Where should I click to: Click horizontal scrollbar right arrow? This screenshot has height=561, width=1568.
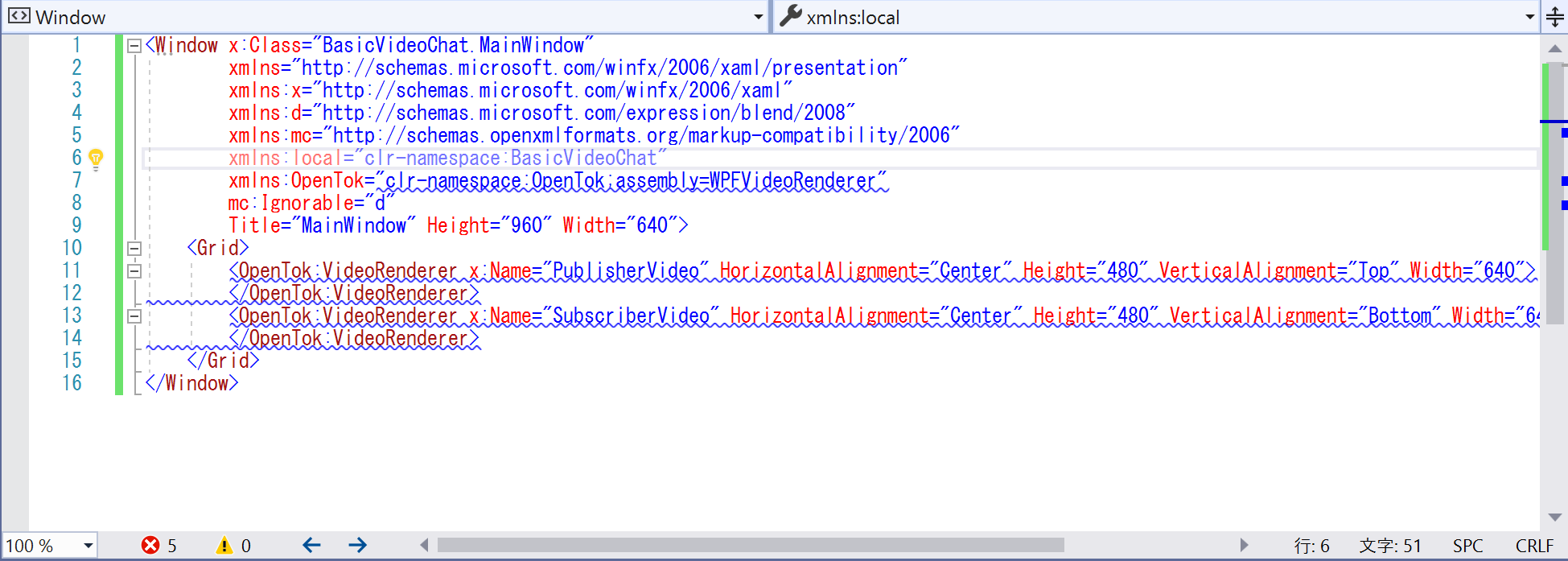click(x=1244, y=546)
